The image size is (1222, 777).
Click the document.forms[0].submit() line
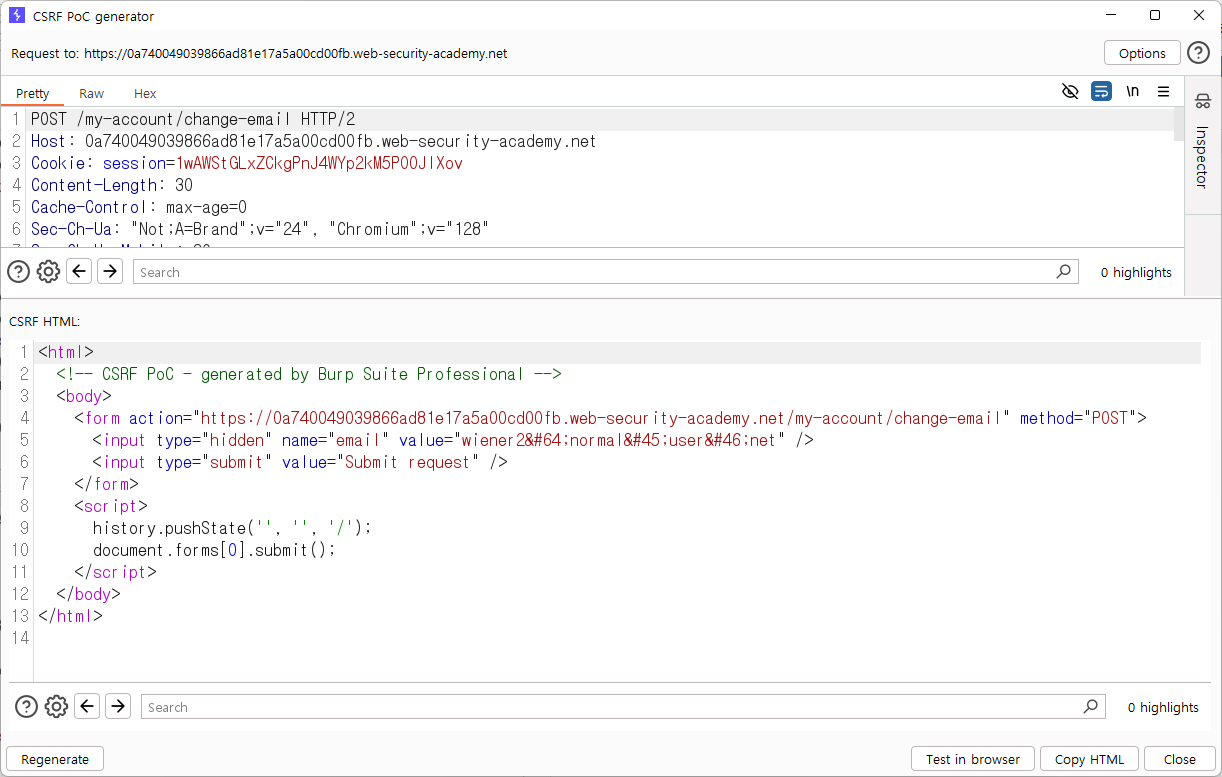[x=214, y=550]
